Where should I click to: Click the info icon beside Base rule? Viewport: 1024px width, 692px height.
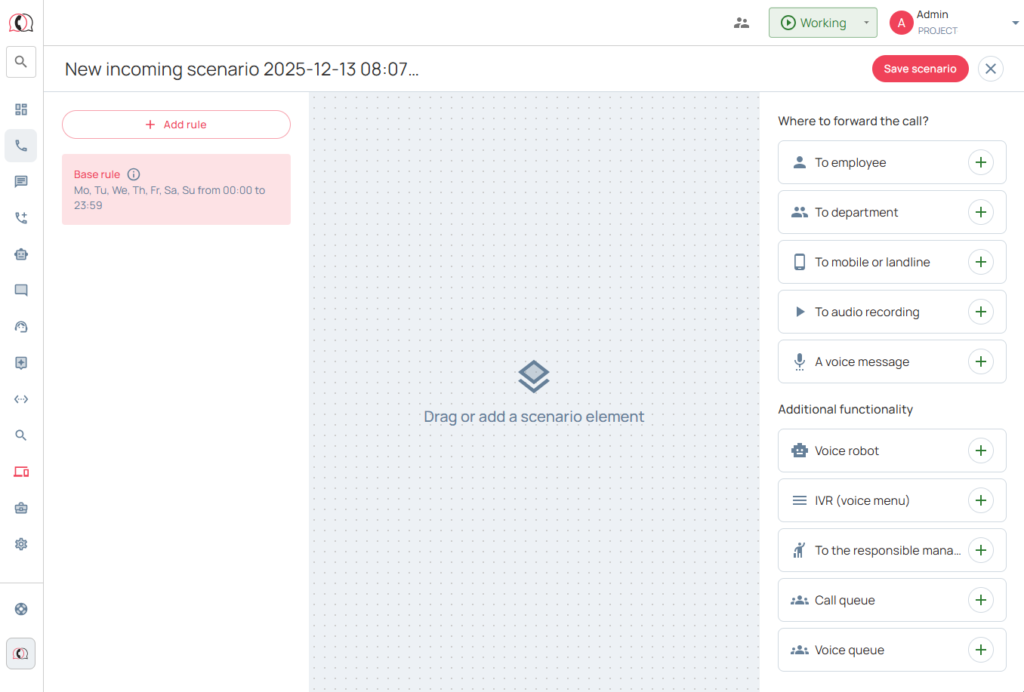pos(134,174)
